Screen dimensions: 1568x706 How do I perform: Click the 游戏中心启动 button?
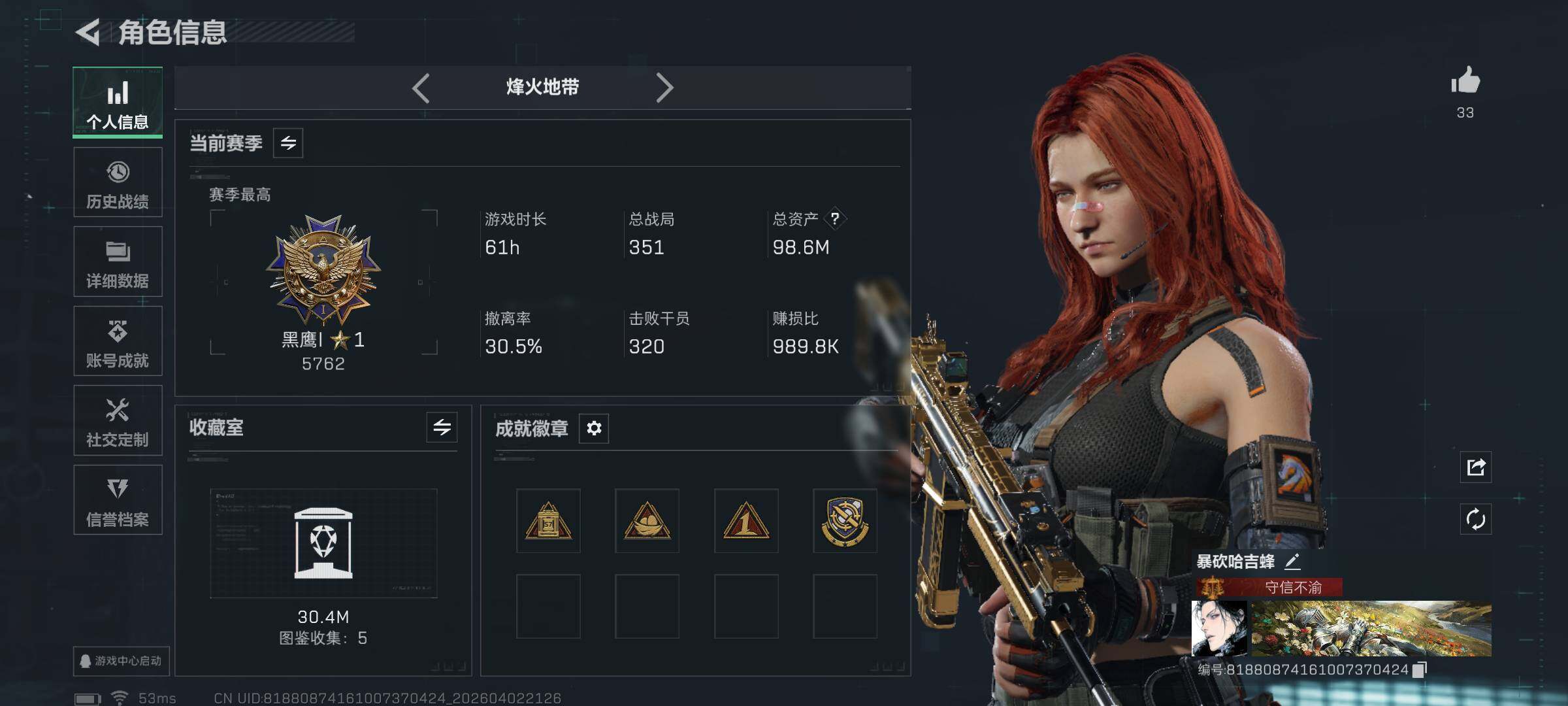tap(122, 661)
